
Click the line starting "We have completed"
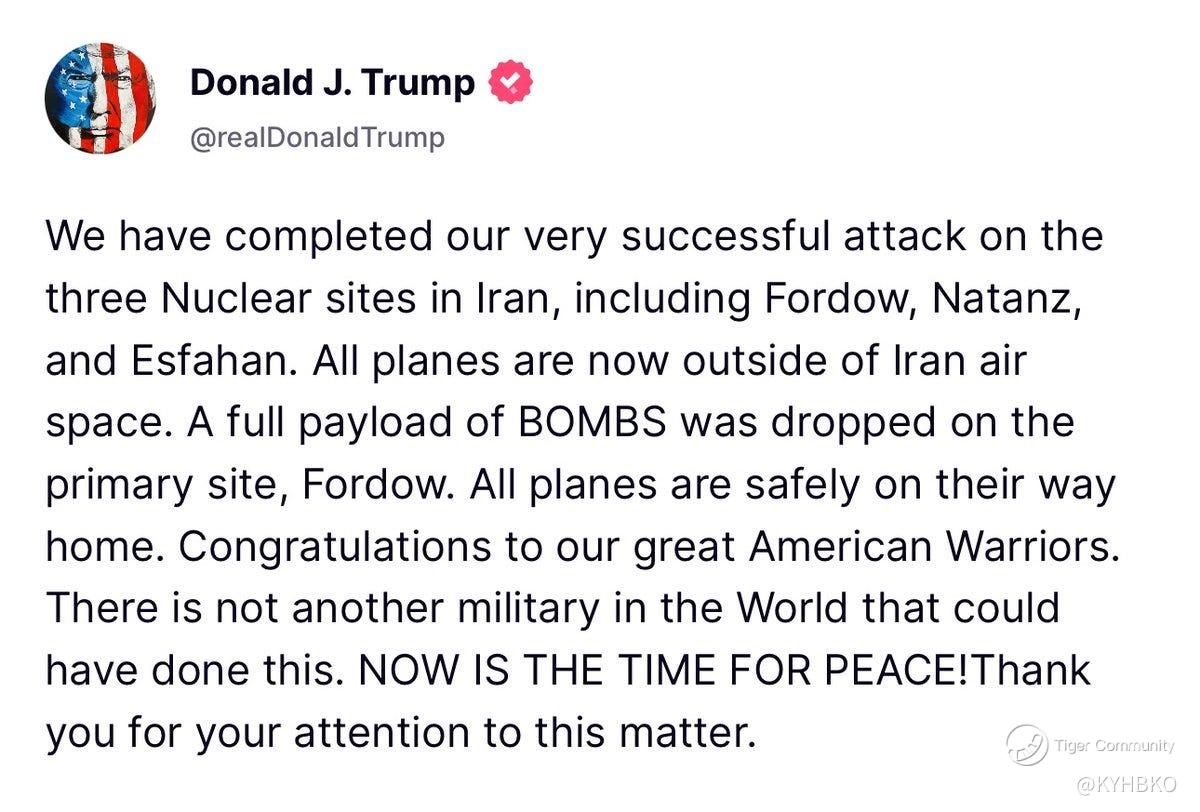point(574,237)
